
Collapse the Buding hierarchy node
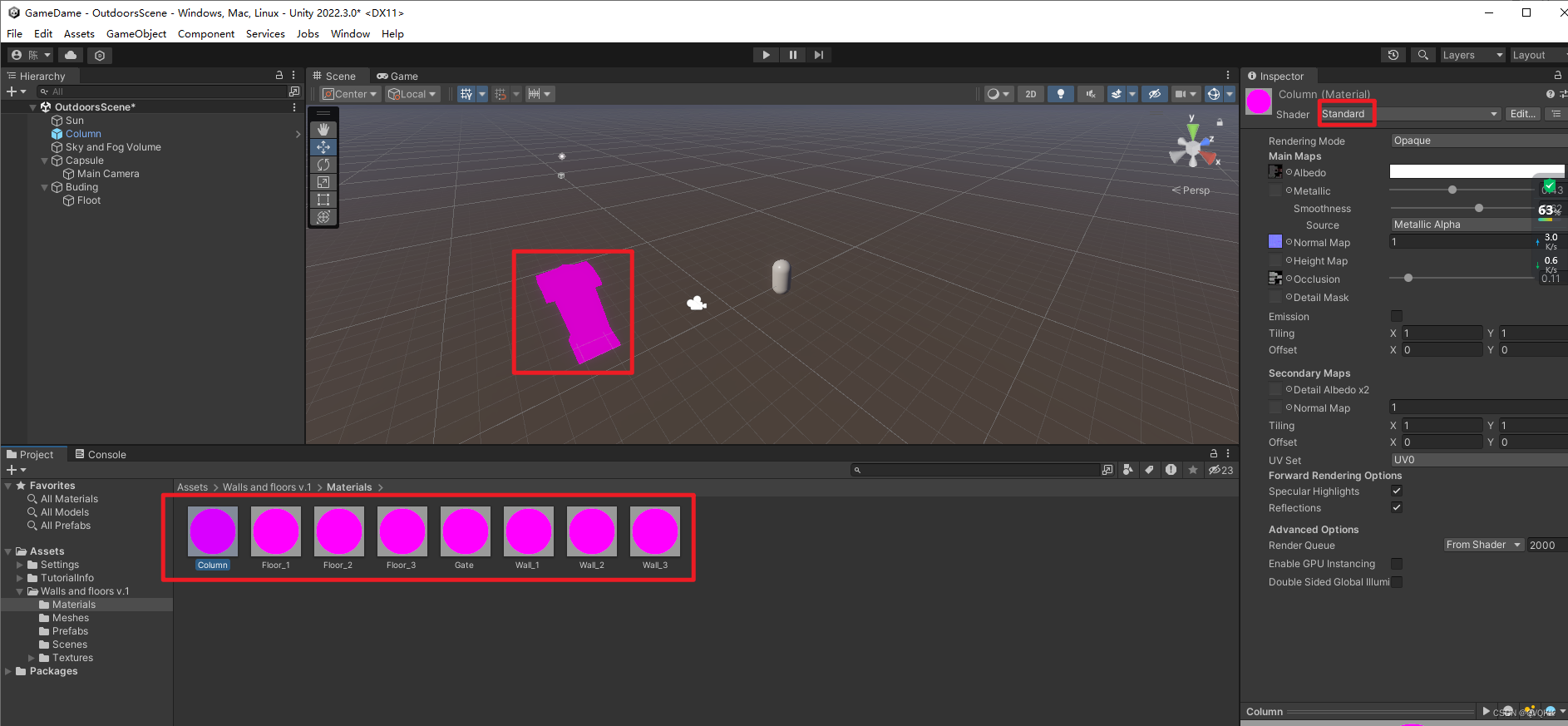(x=44, y=187)
